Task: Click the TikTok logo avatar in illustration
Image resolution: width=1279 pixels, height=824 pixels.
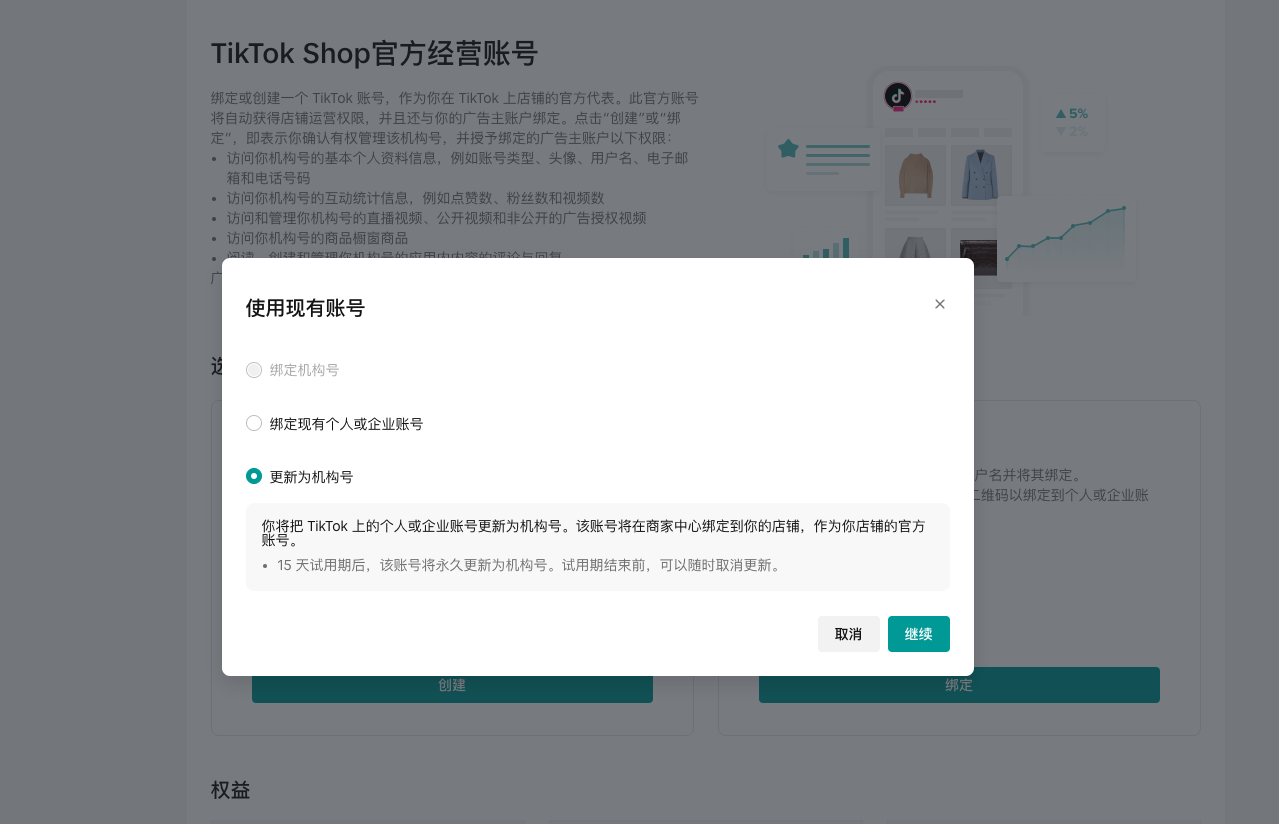Action: (x=897, y=96)
